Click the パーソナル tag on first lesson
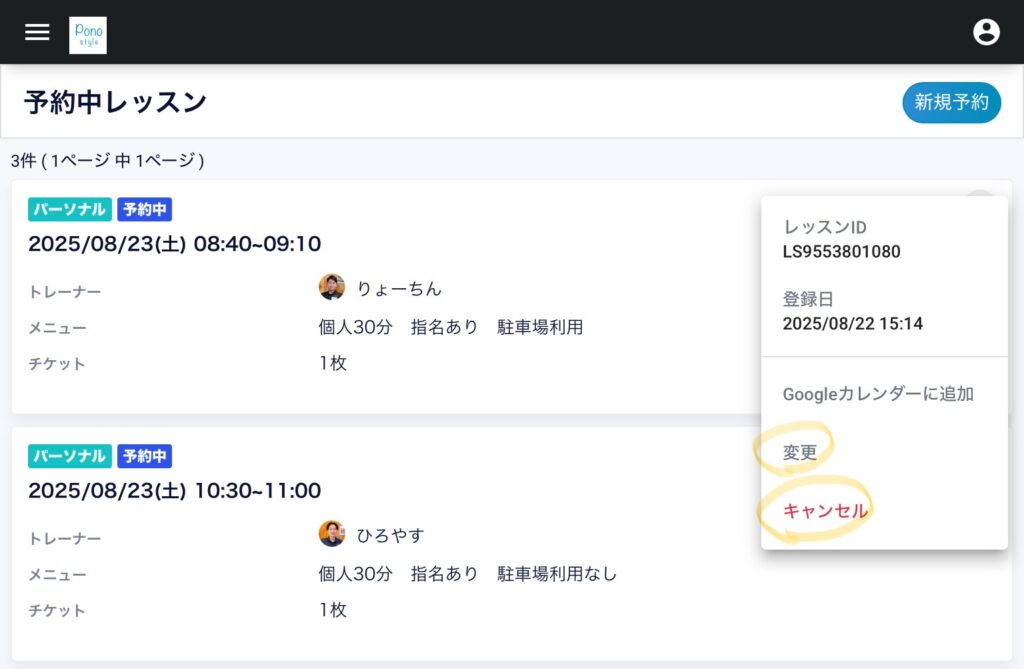This screenshot has width=1024, height=669. [x=70, y=209]
